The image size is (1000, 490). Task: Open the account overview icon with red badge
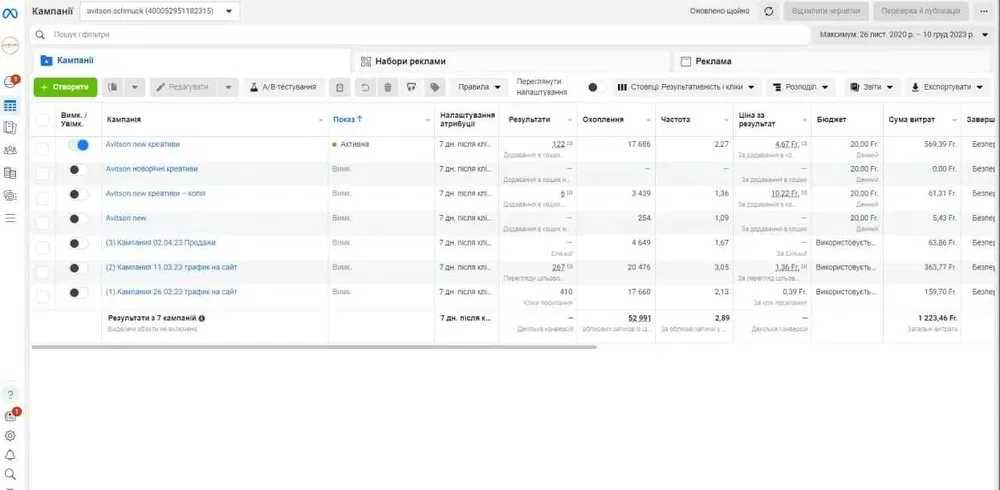click(10, 82)
